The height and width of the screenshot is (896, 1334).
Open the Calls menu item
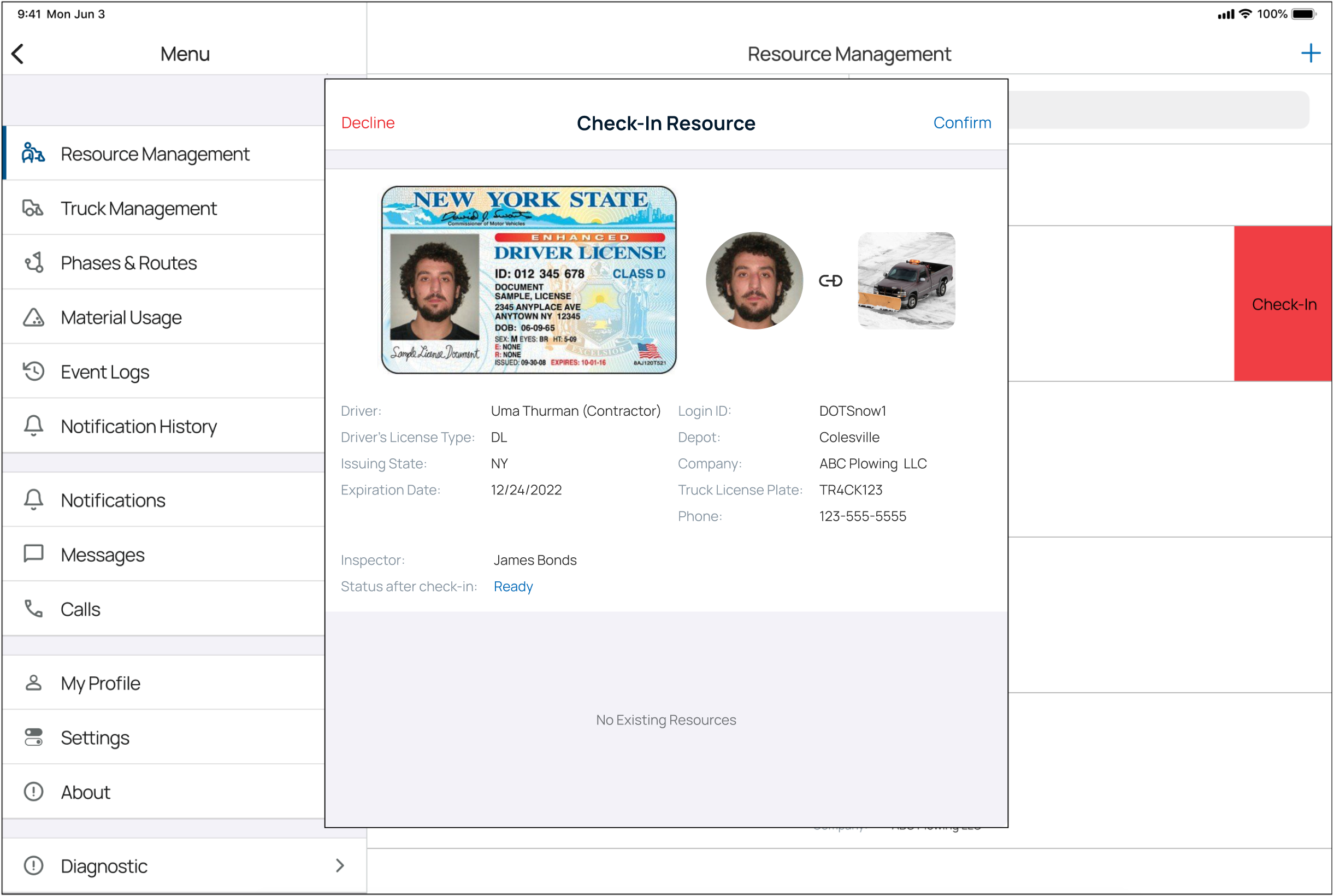pos(80,610)
